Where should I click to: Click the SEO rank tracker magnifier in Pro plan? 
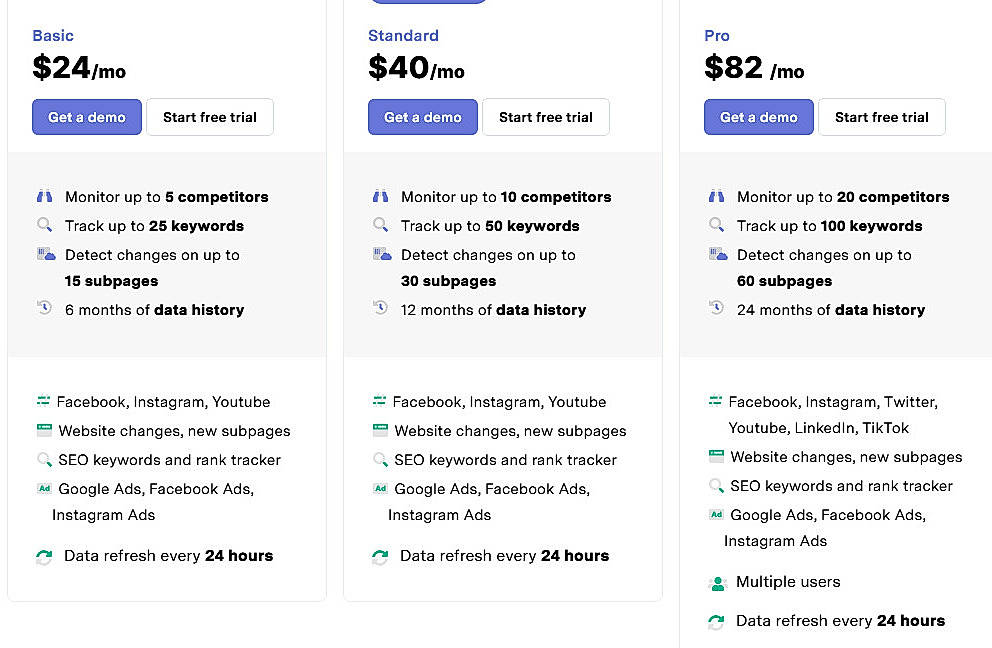[716, 486]
